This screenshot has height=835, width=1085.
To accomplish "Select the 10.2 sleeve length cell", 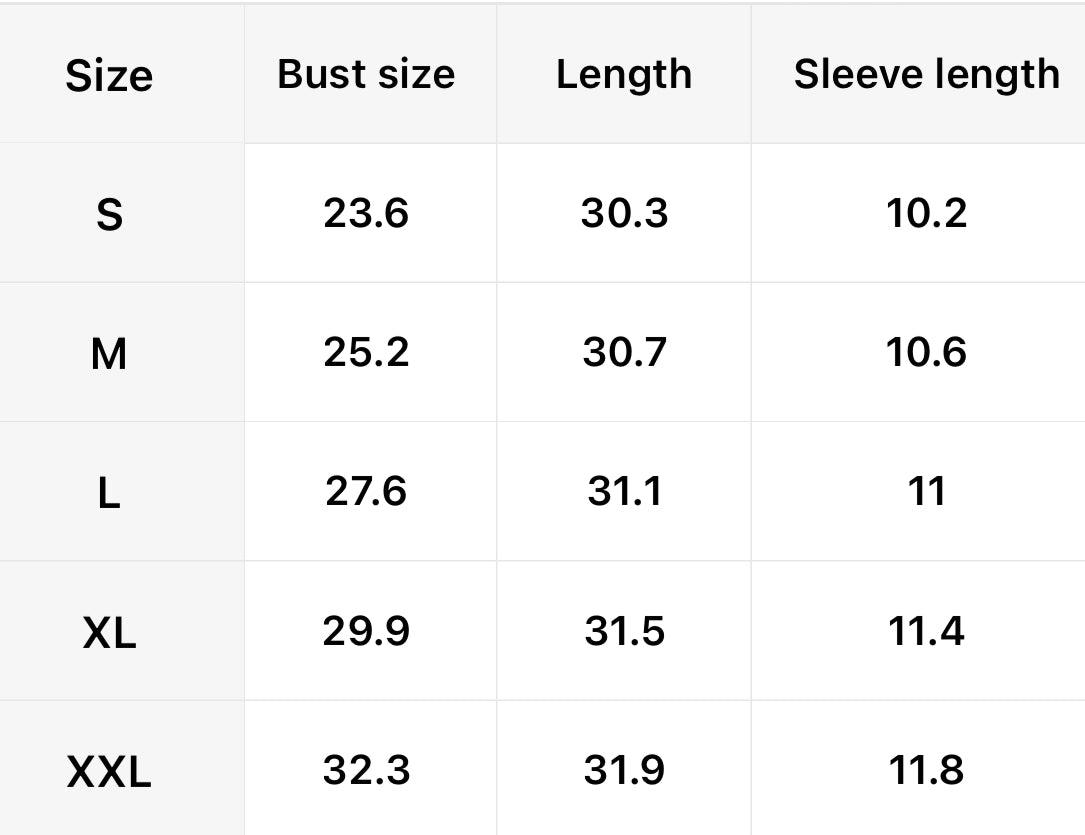I will (926, 213).
